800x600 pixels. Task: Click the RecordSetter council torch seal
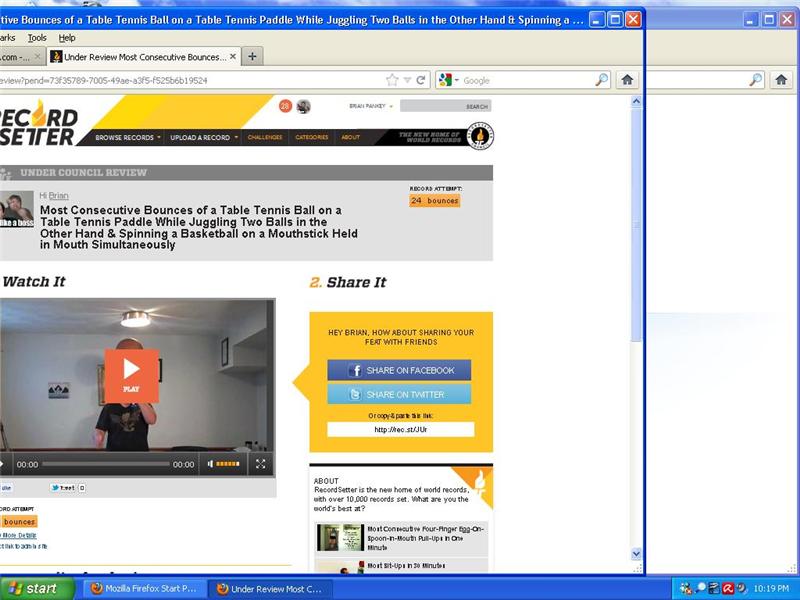coord(480,136)
